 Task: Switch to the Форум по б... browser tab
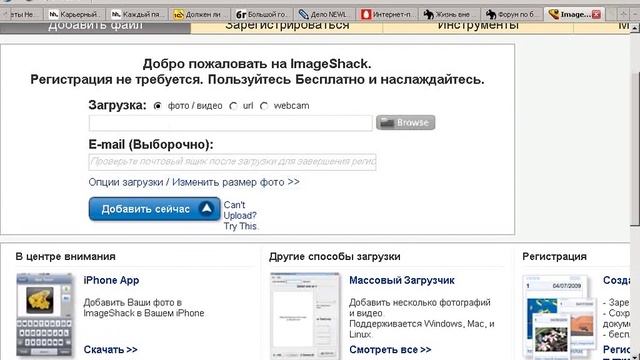pos(512,14)
